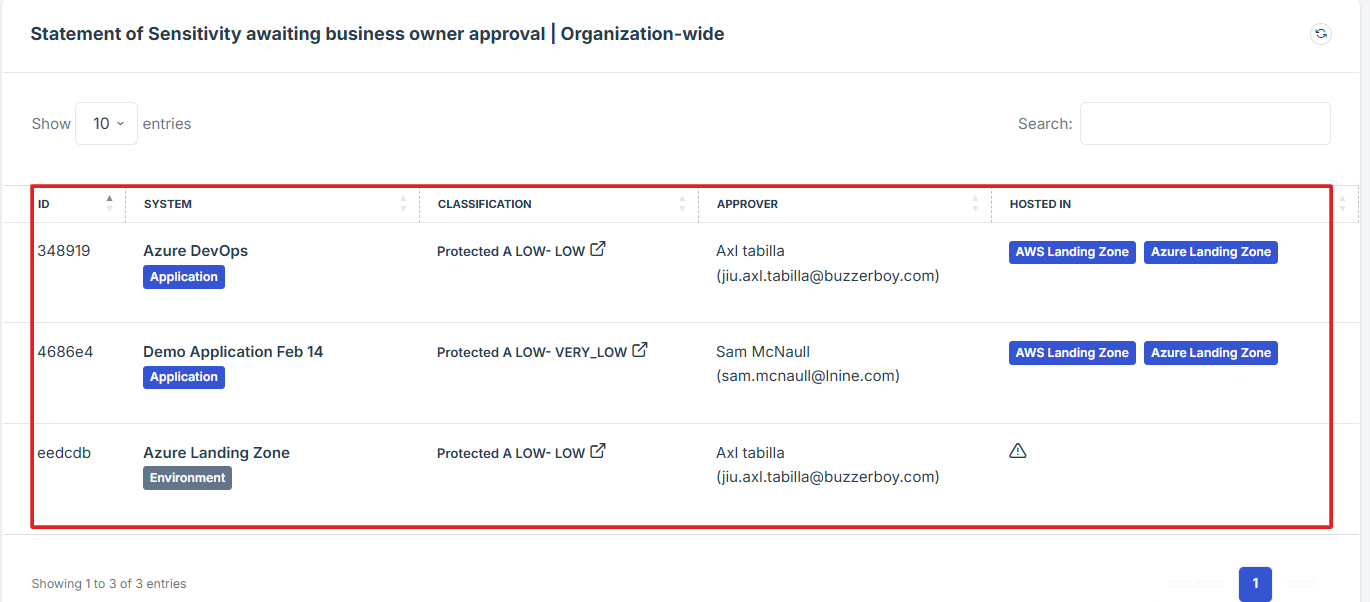
Task: Open external link icon beside Azure DevOps classification
Action: [x=598, y=249]
